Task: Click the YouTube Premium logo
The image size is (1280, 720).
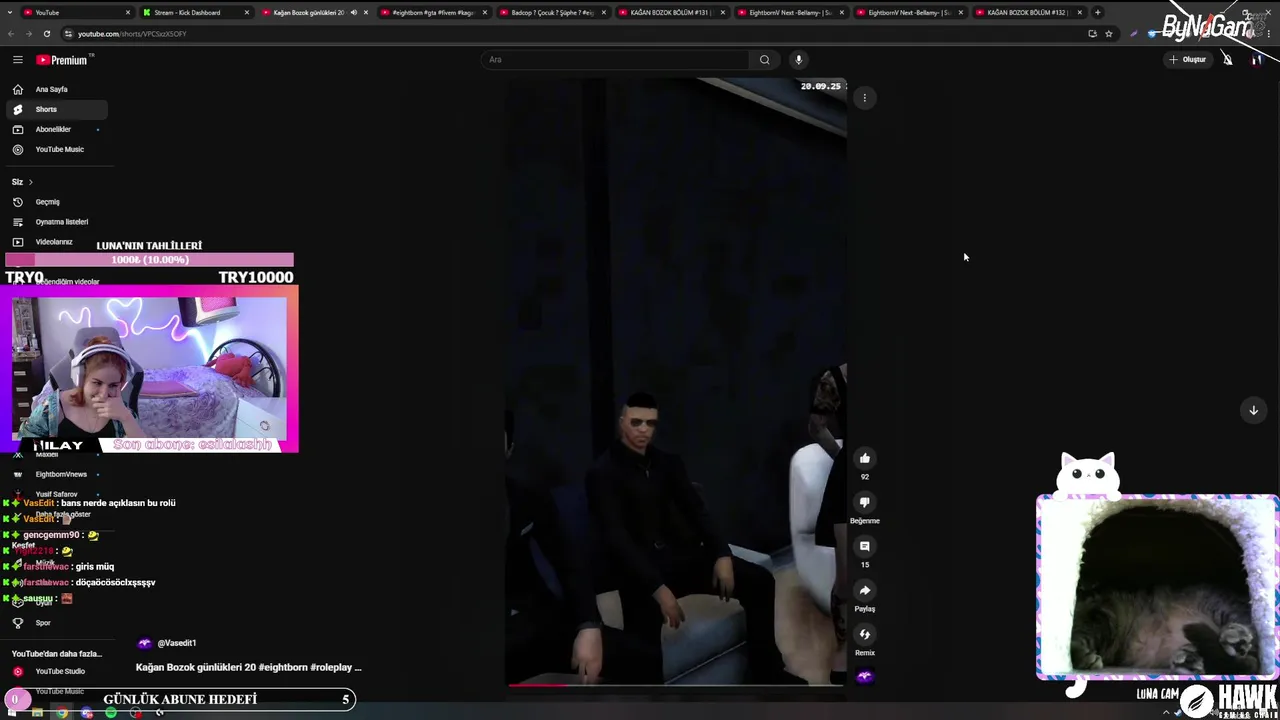Action: coord(64,60)
